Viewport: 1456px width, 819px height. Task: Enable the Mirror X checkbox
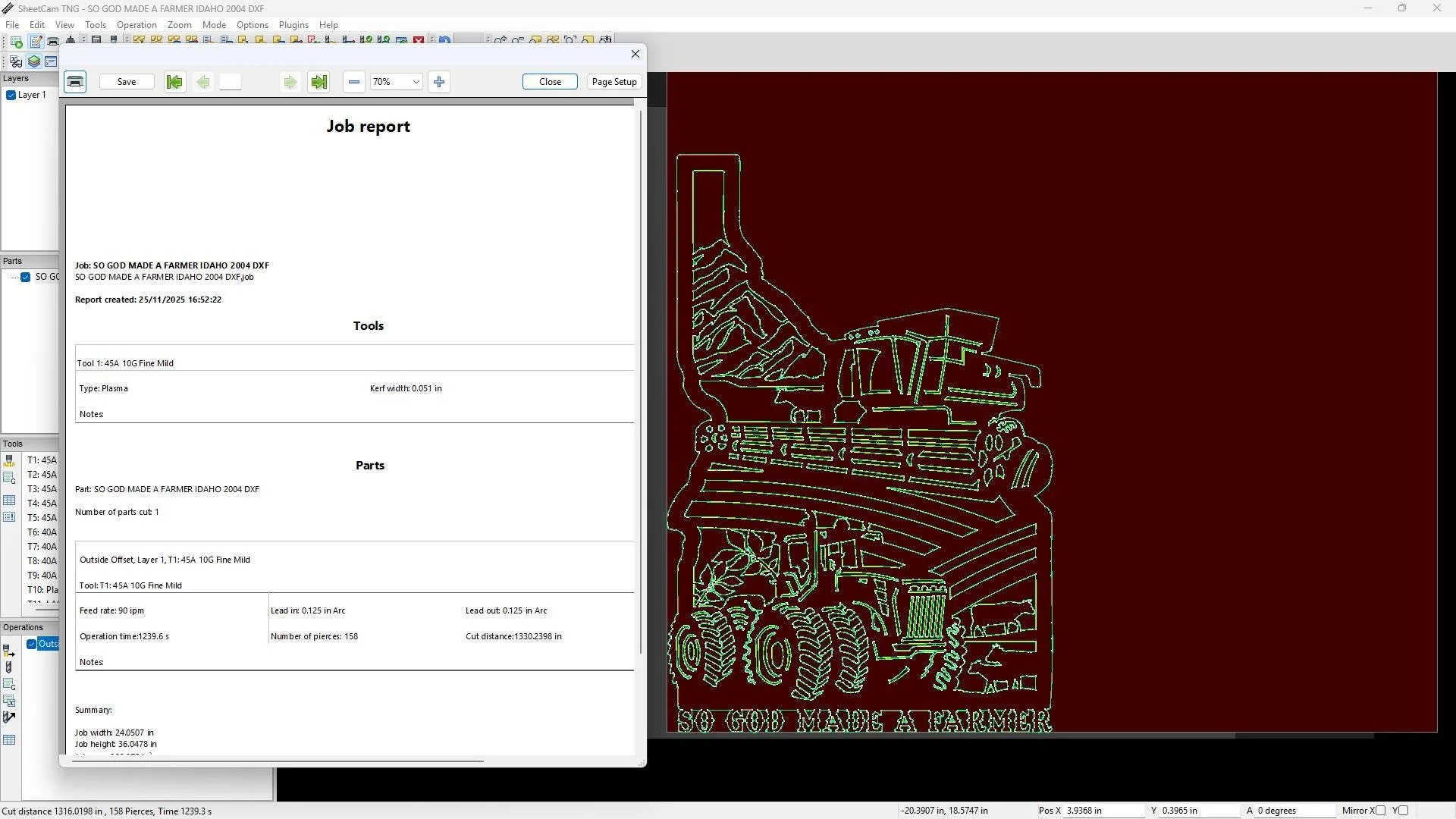(x=1380, y=811)
